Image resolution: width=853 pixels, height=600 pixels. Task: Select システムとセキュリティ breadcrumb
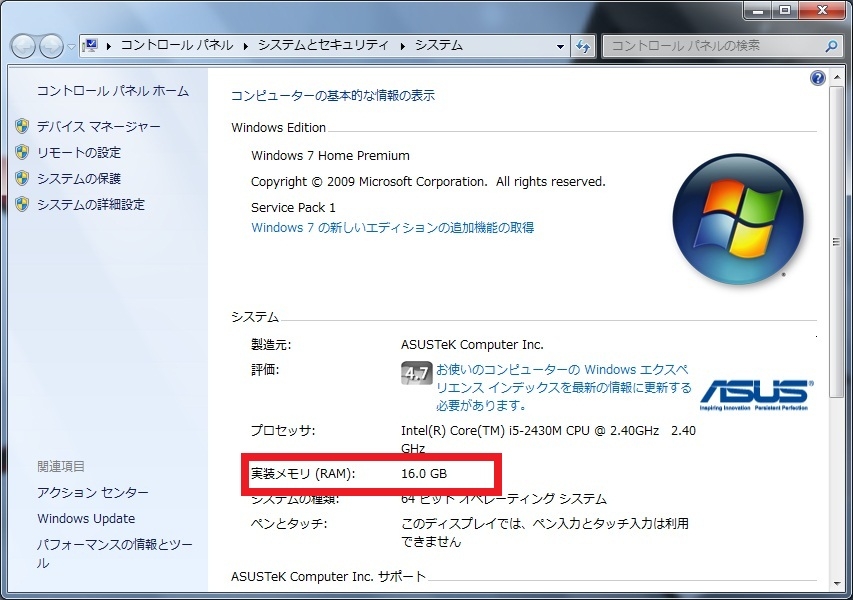(323, 45)
